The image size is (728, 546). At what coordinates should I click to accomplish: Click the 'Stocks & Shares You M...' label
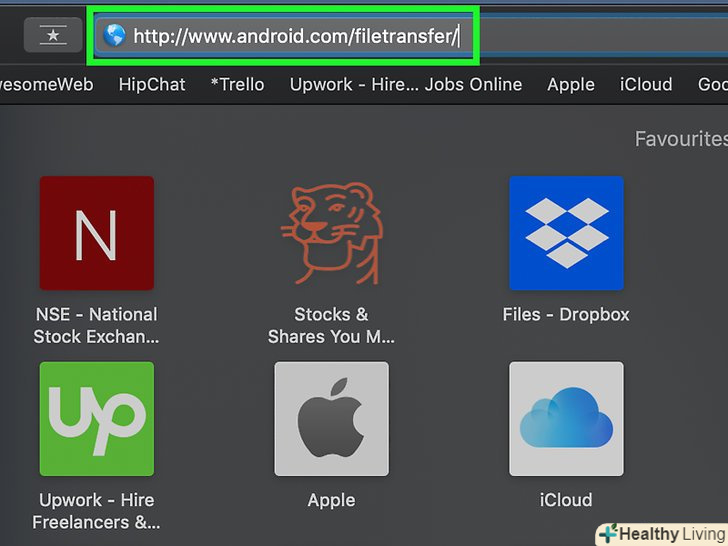point(332,325)
